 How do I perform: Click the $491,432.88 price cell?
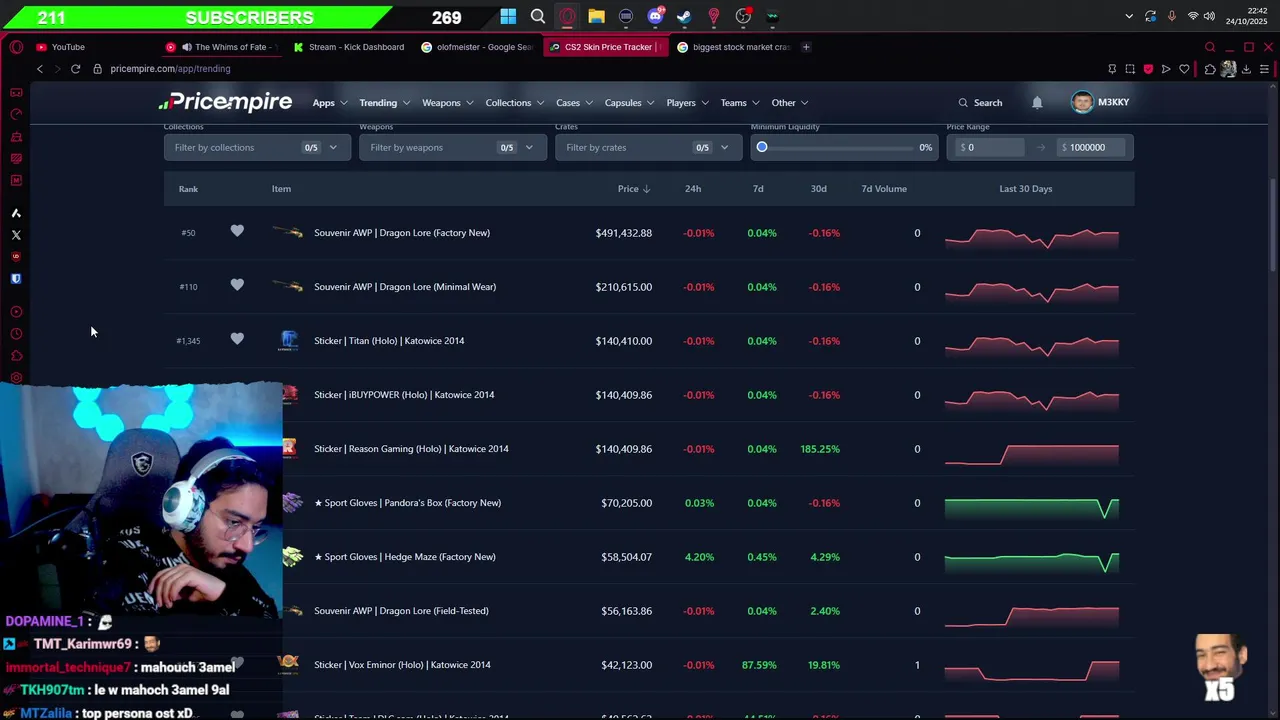point(624,233)
